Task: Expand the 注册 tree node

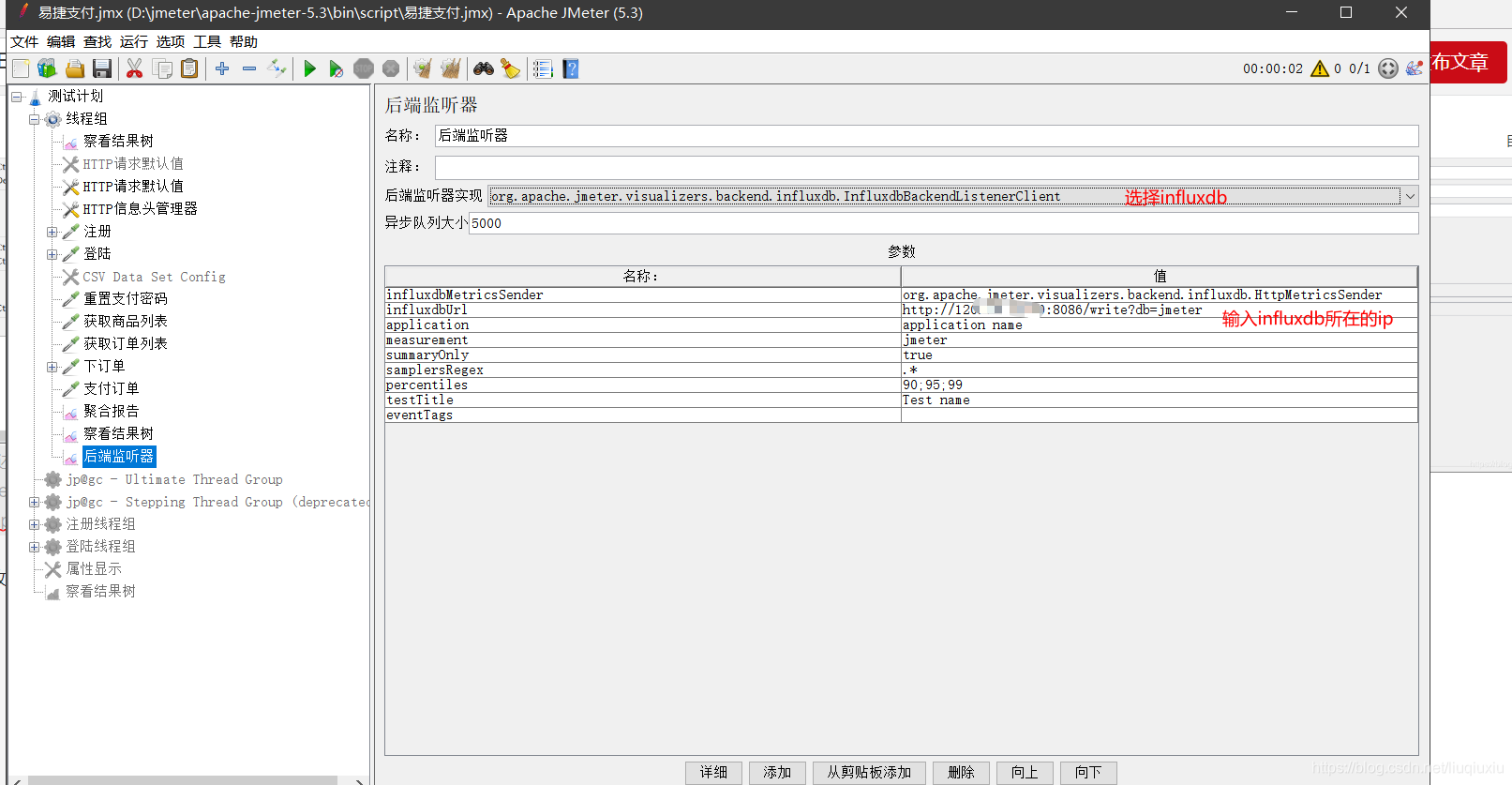Action: [52, 232]
